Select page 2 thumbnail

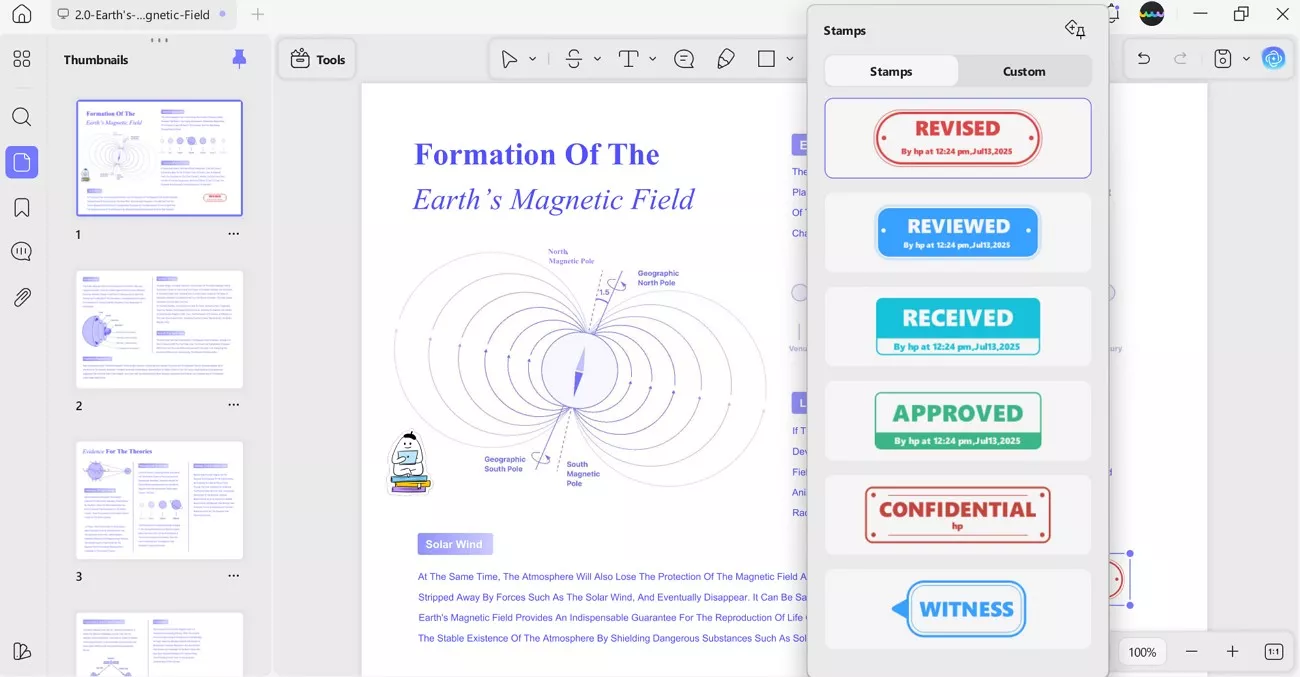(160, 329)
